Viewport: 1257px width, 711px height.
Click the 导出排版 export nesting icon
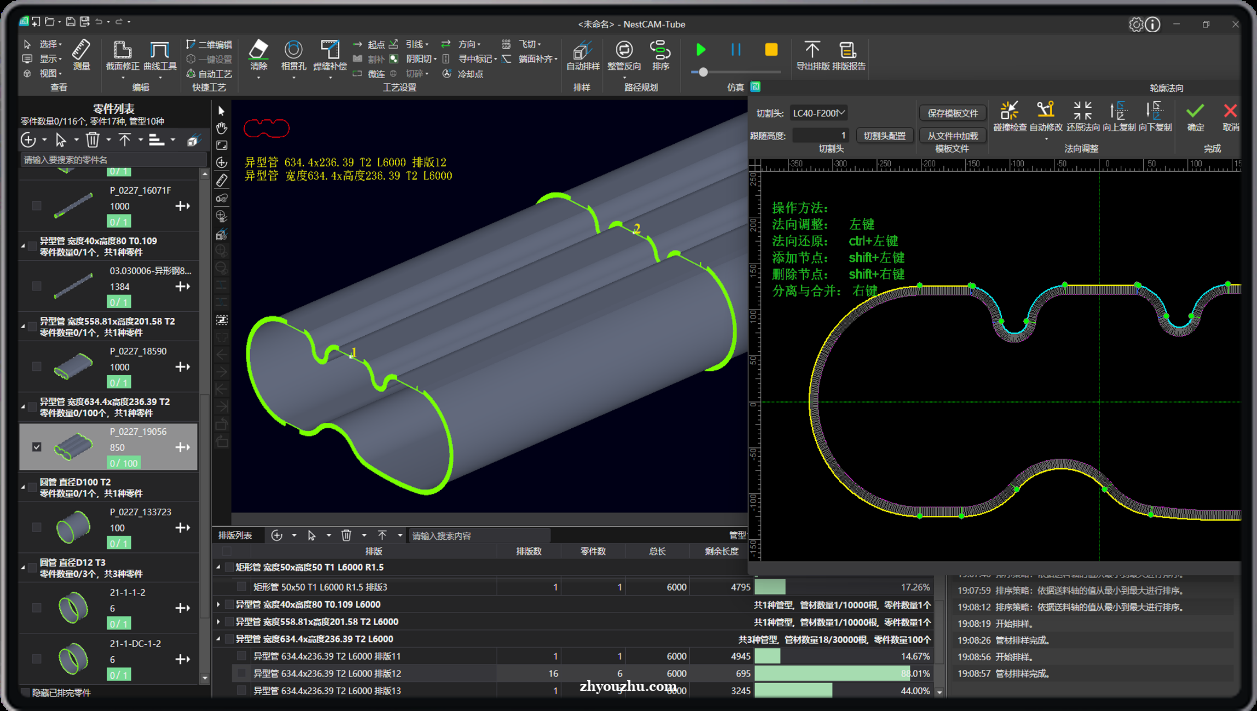[x=812, y=55]
